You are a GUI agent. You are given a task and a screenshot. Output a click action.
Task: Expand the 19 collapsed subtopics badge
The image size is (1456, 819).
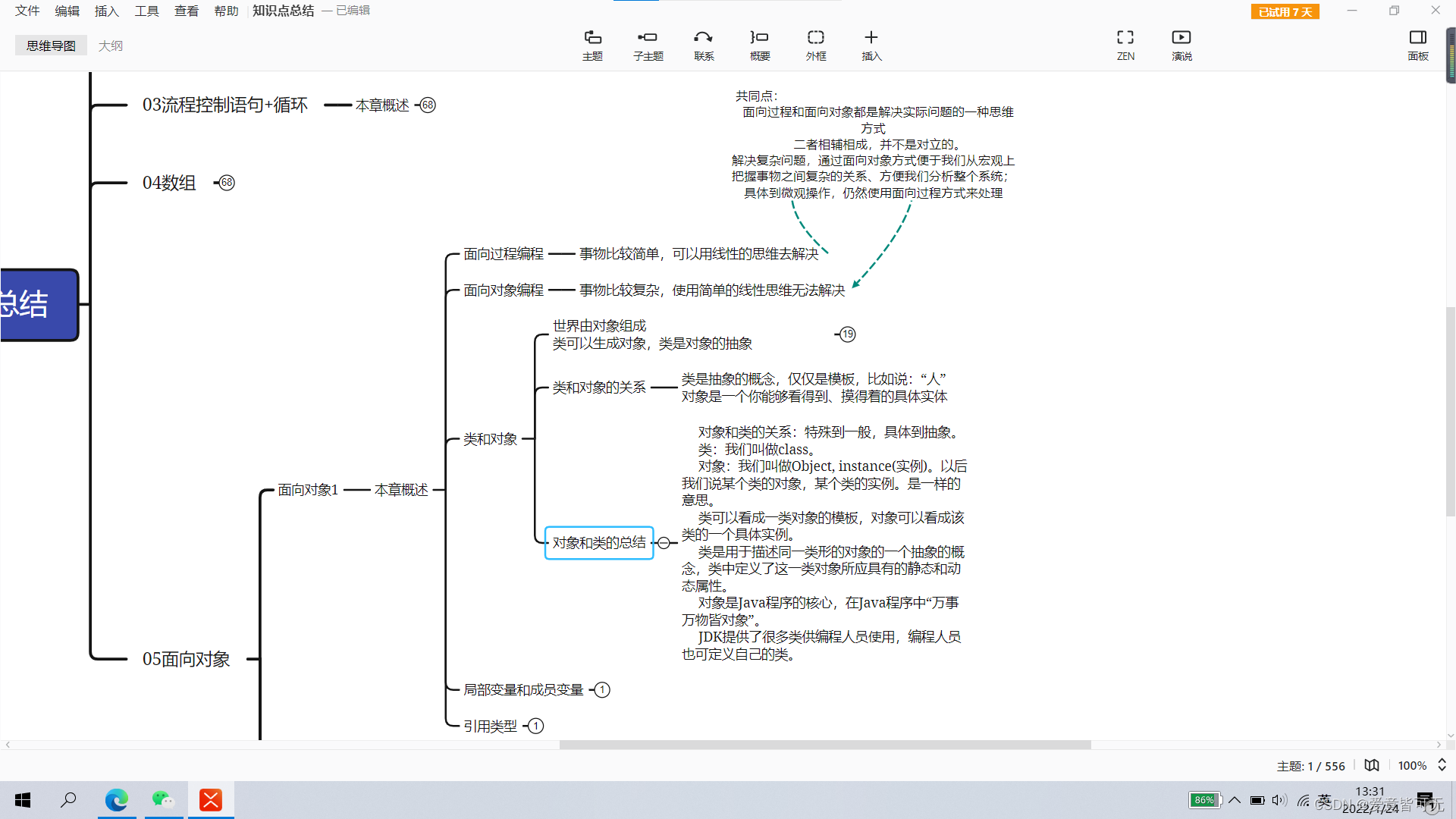point(848,334)
